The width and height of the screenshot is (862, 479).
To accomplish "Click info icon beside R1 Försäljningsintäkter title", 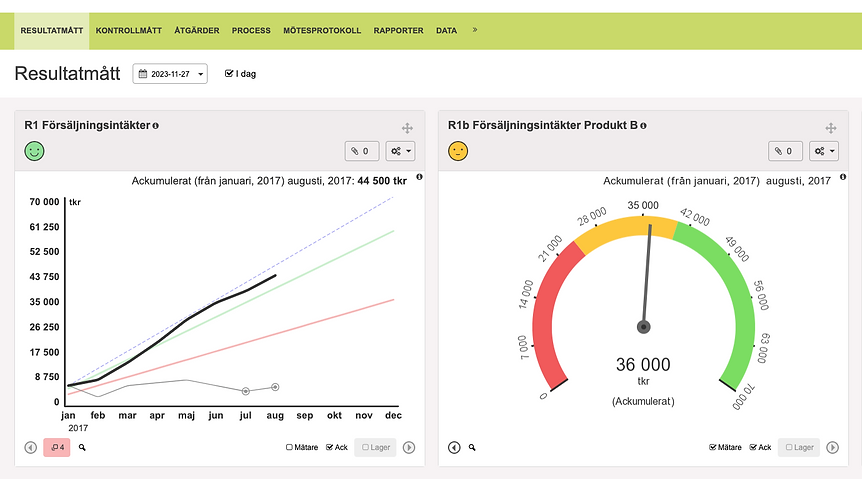I will 156,126.
